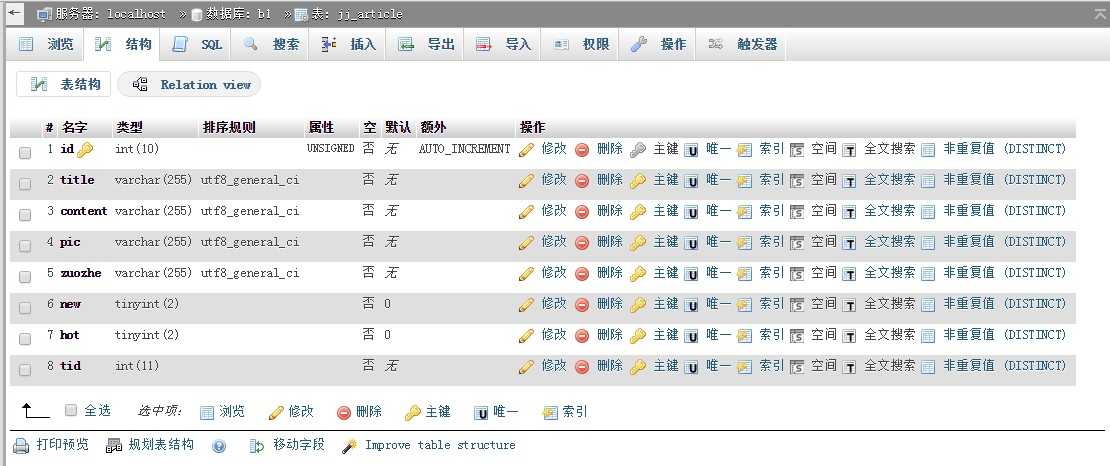Click 索引 link in the selected-items bar
The width and height of the screenshot is (1110, 466).
[574, 411]
